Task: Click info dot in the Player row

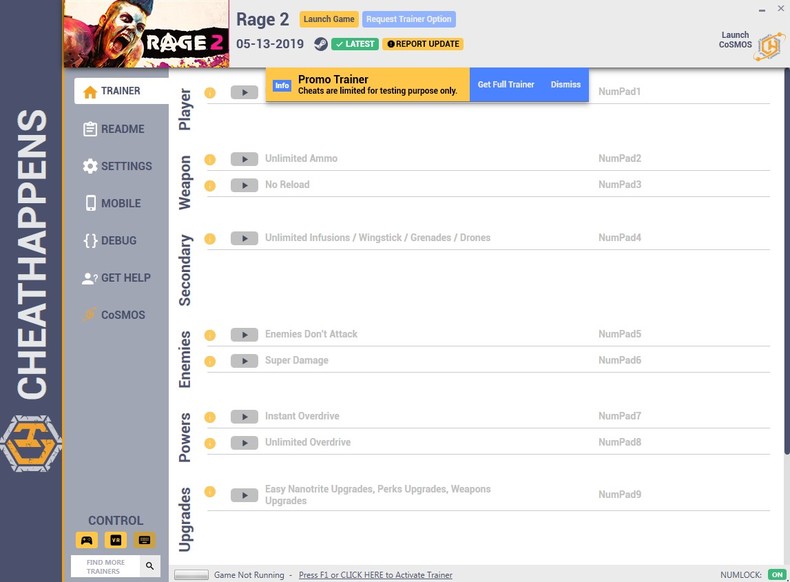Action: [x=210, y=93]
